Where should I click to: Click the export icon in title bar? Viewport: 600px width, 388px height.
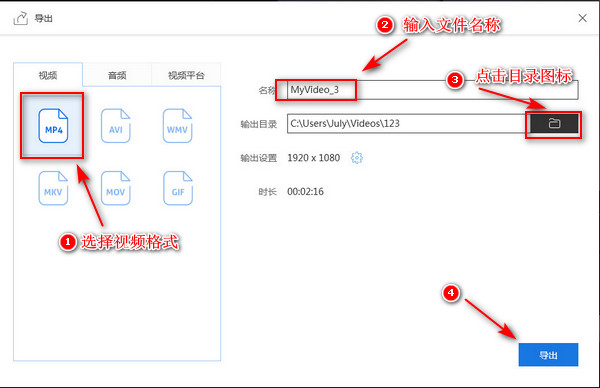pyautogui.click(x=20, y=18)
